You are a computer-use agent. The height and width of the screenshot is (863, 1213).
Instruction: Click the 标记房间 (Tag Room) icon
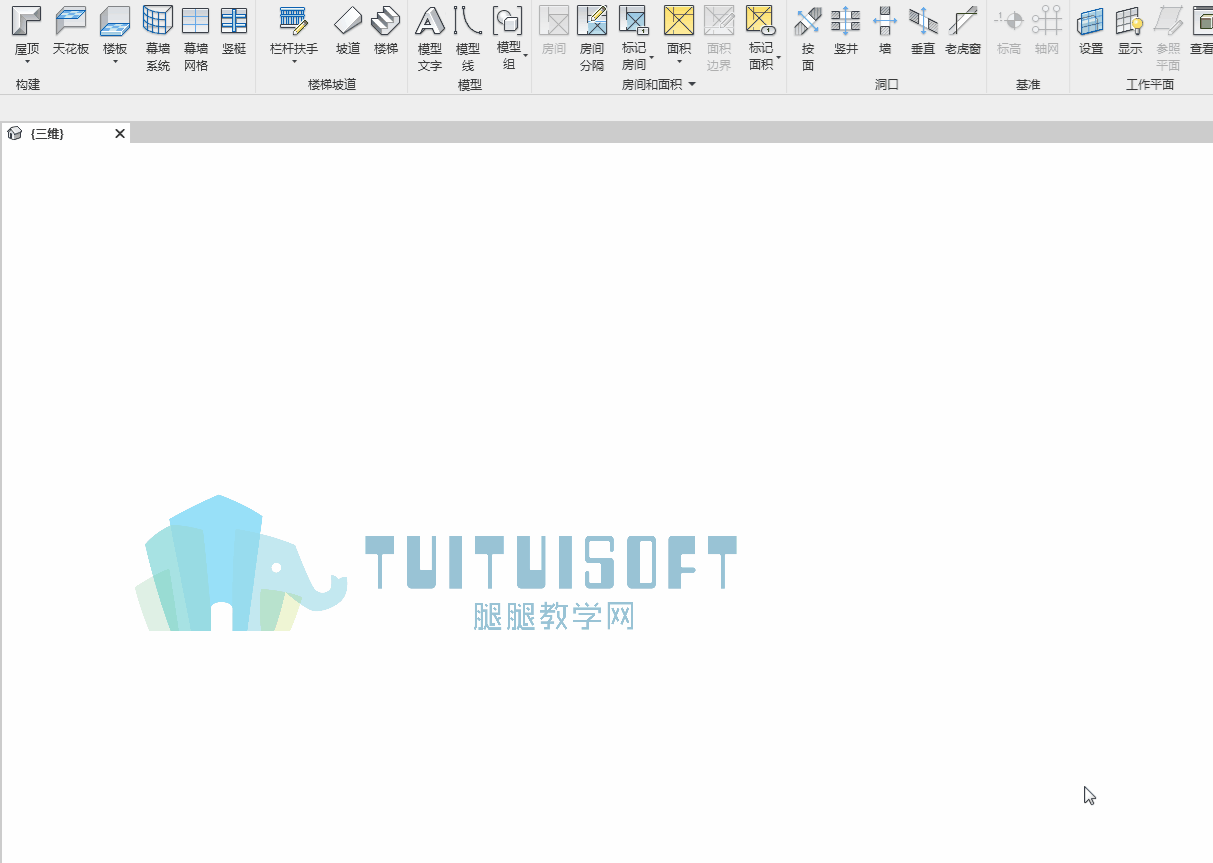(634, 20)
